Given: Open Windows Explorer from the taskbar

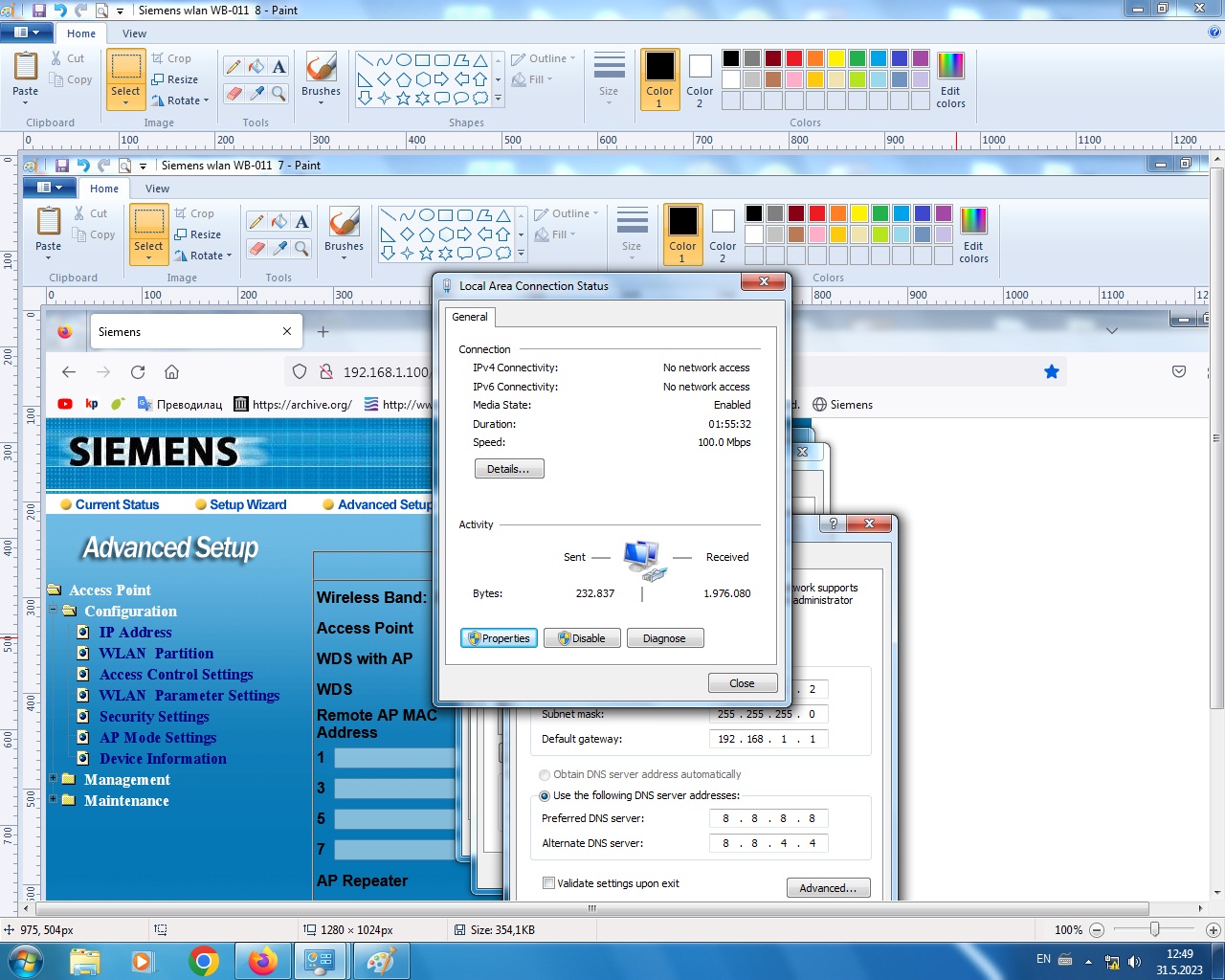Looking at the screenshot, I should coord(84,961).
